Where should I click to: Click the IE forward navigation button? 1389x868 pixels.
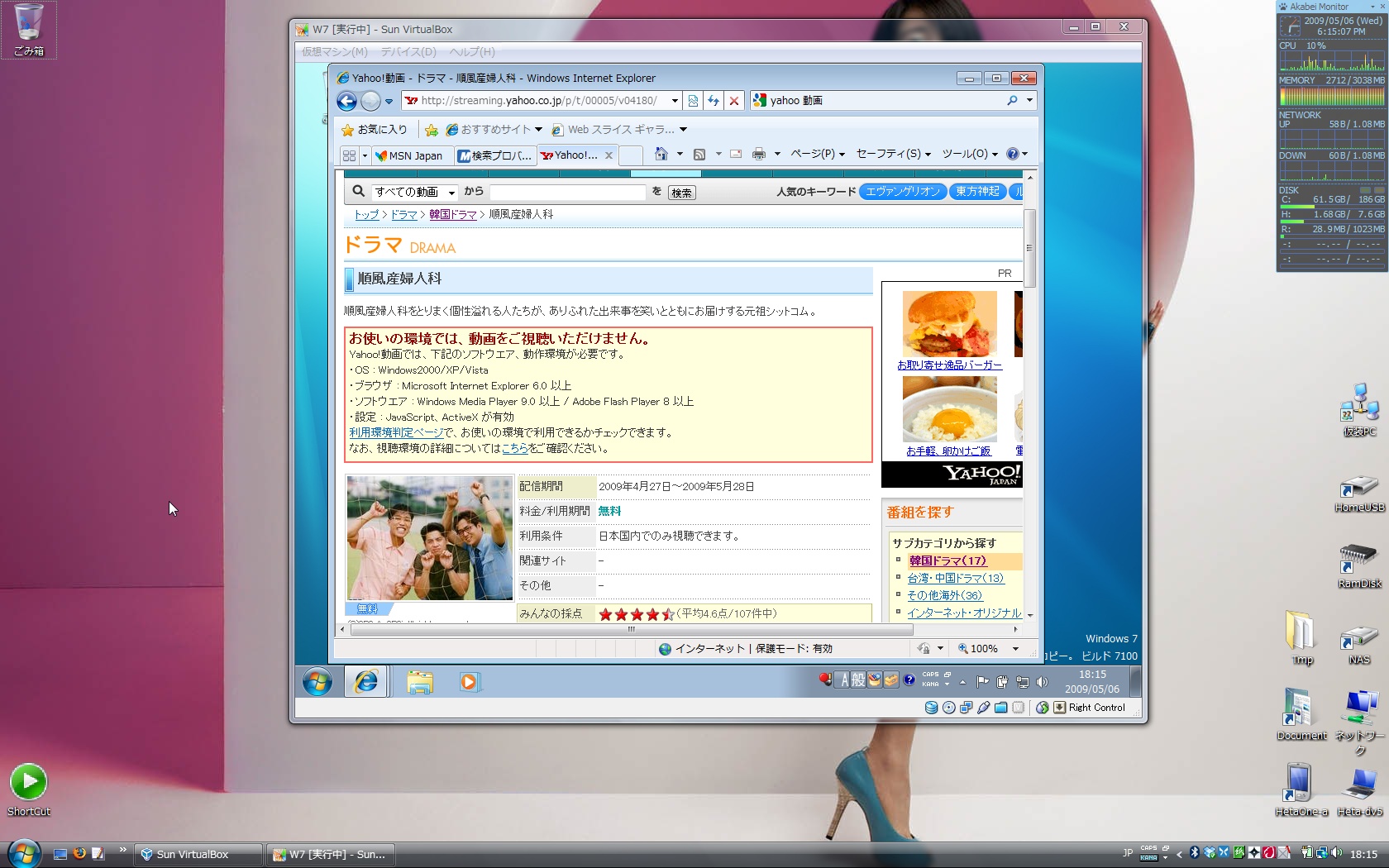pyautogui.click(x=370, y=101)
